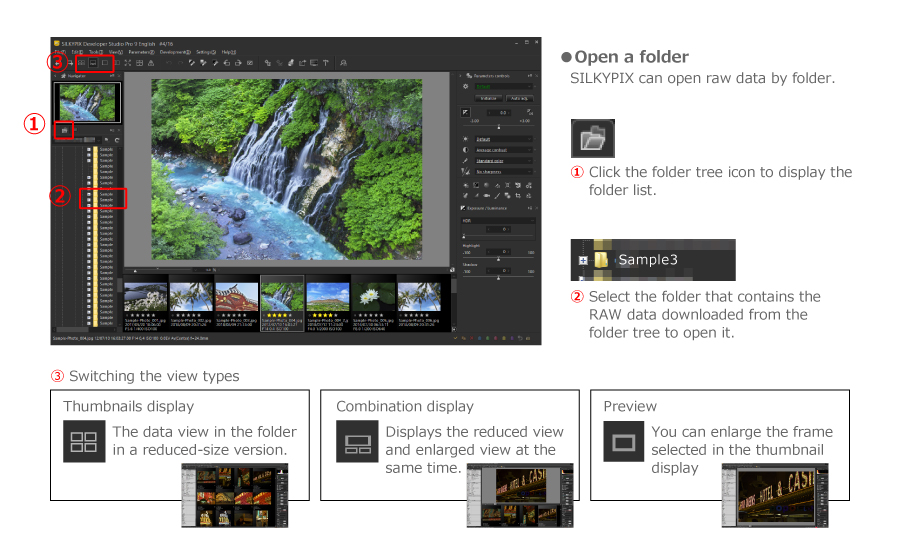
Task: Click the Auto adj. button
Action: [x=519, y=98]
